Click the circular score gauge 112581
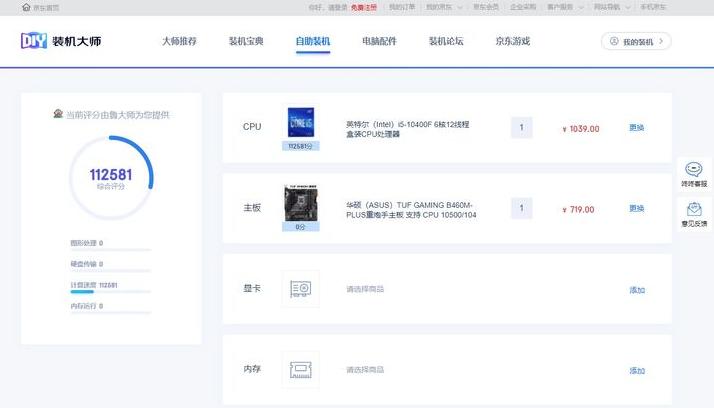Viewport: 714px width, 408px height. [x=111, y=178]
